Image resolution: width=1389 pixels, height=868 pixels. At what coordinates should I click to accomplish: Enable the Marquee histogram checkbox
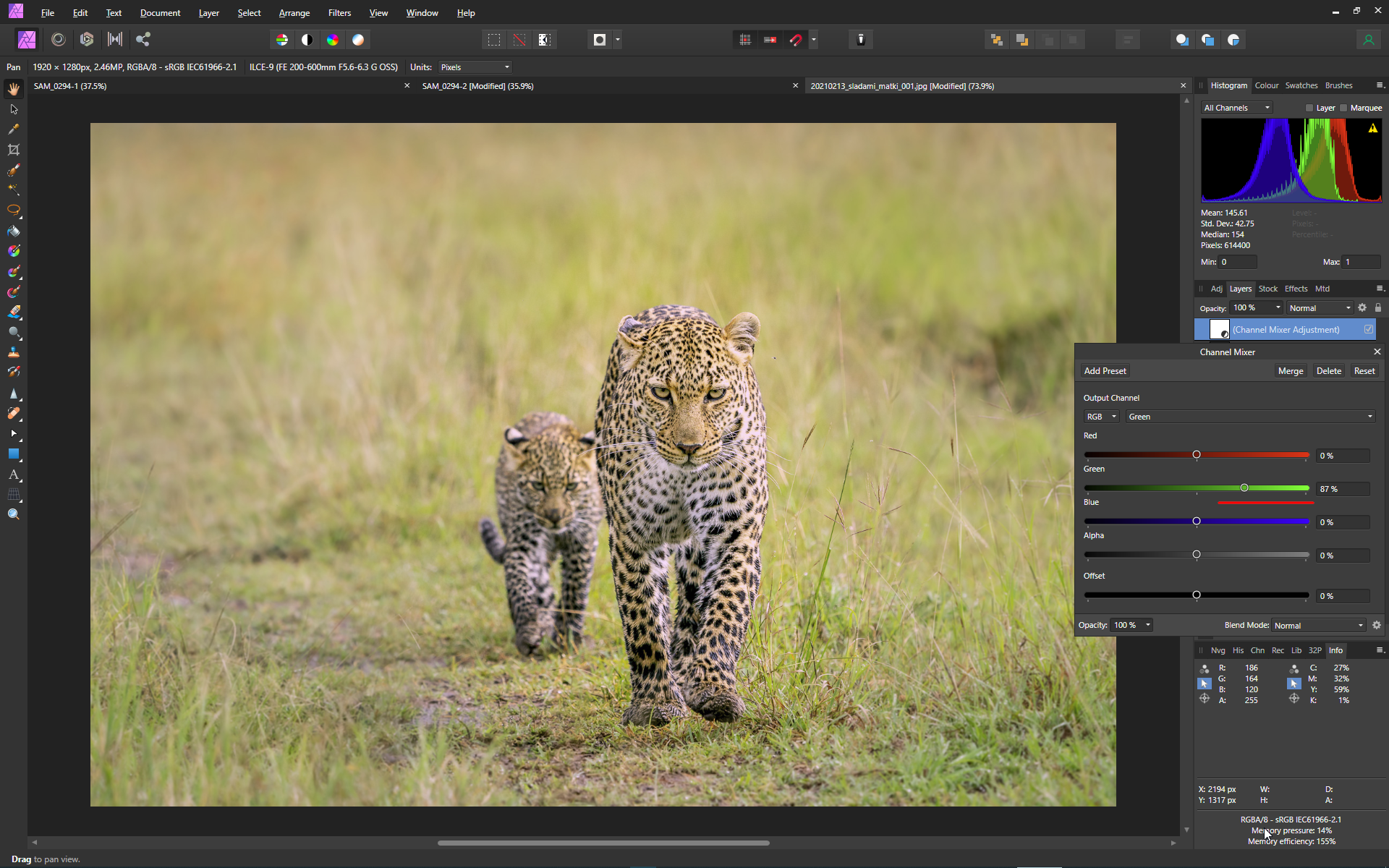pos(1343,108)
